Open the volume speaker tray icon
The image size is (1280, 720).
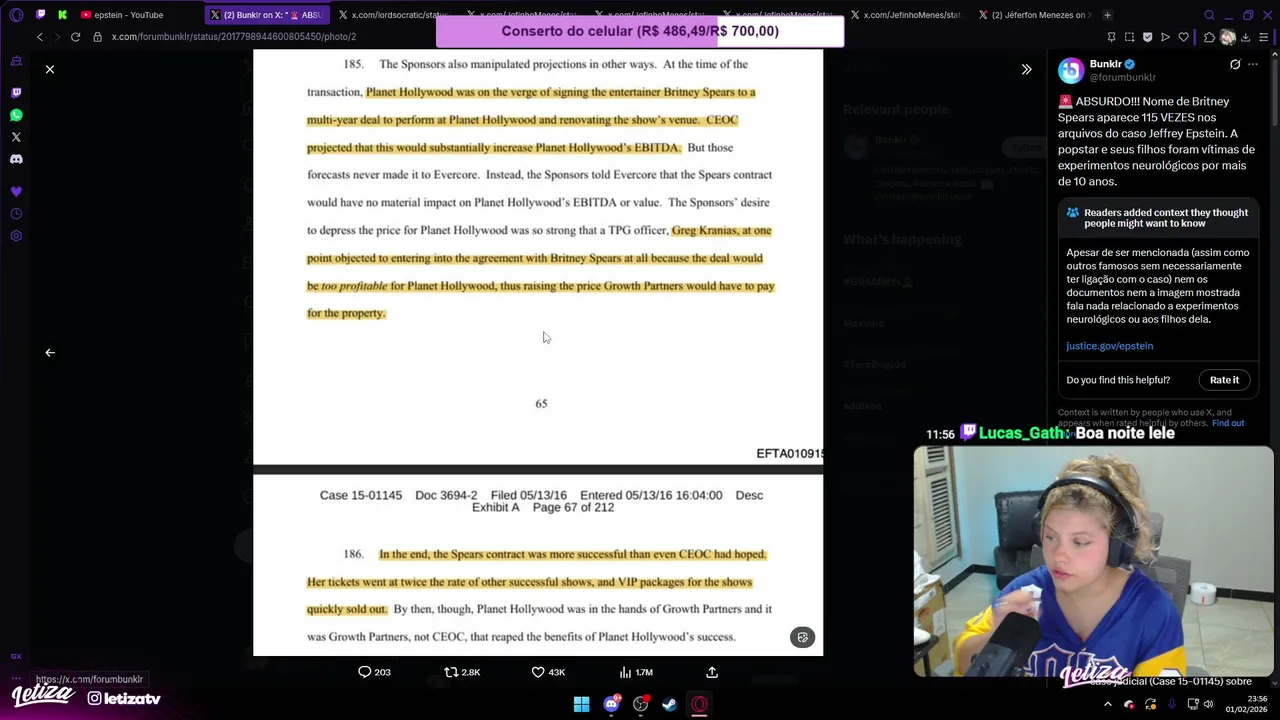click(1208, 704)
